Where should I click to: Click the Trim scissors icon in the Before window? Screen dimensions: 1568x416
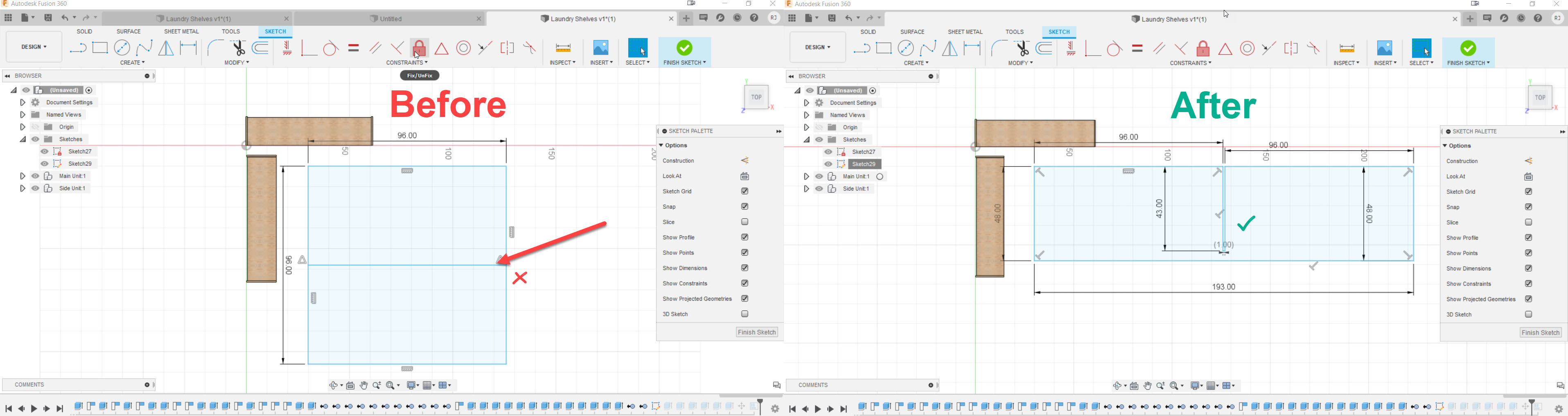point(238,48)
